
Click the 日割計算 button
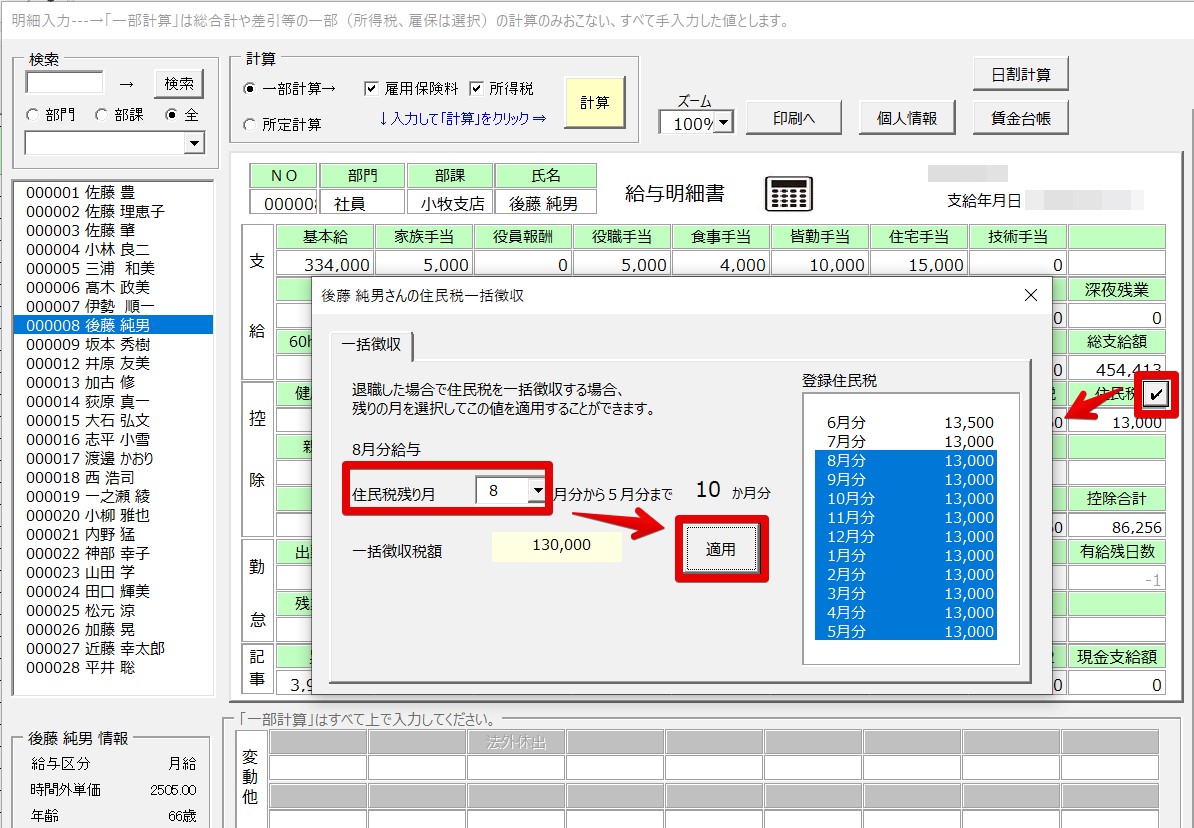pyautogui.click(x=1020, y=75)
